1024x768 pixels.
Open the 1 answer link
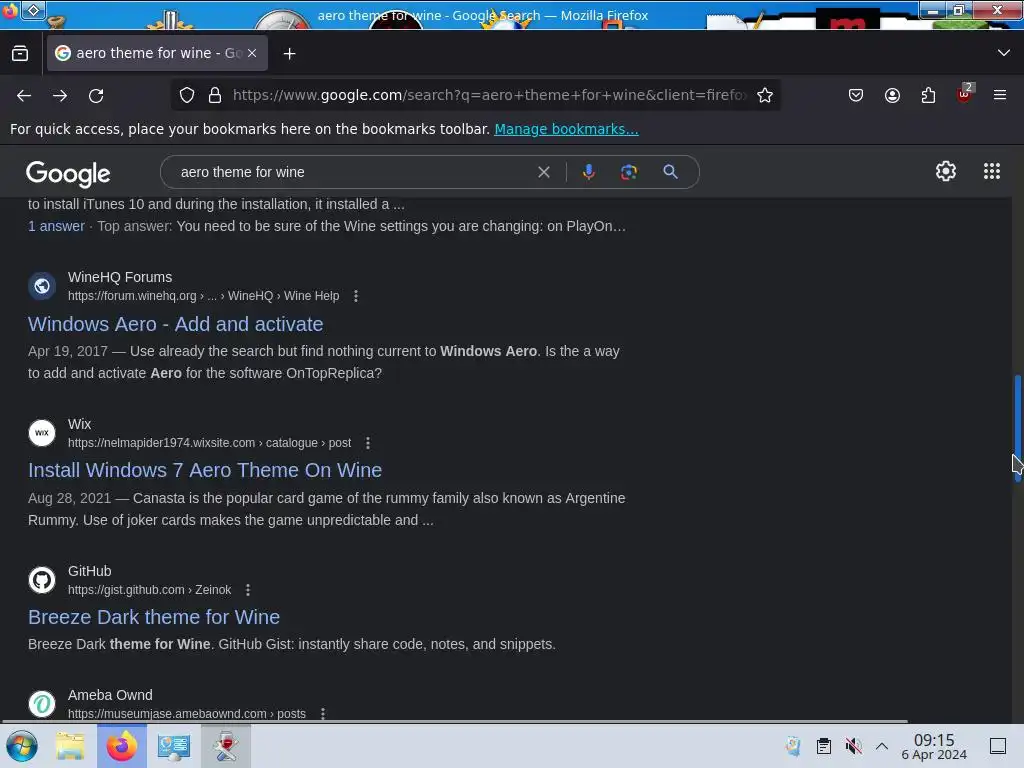pyautogui.click(x=56, y=227)
